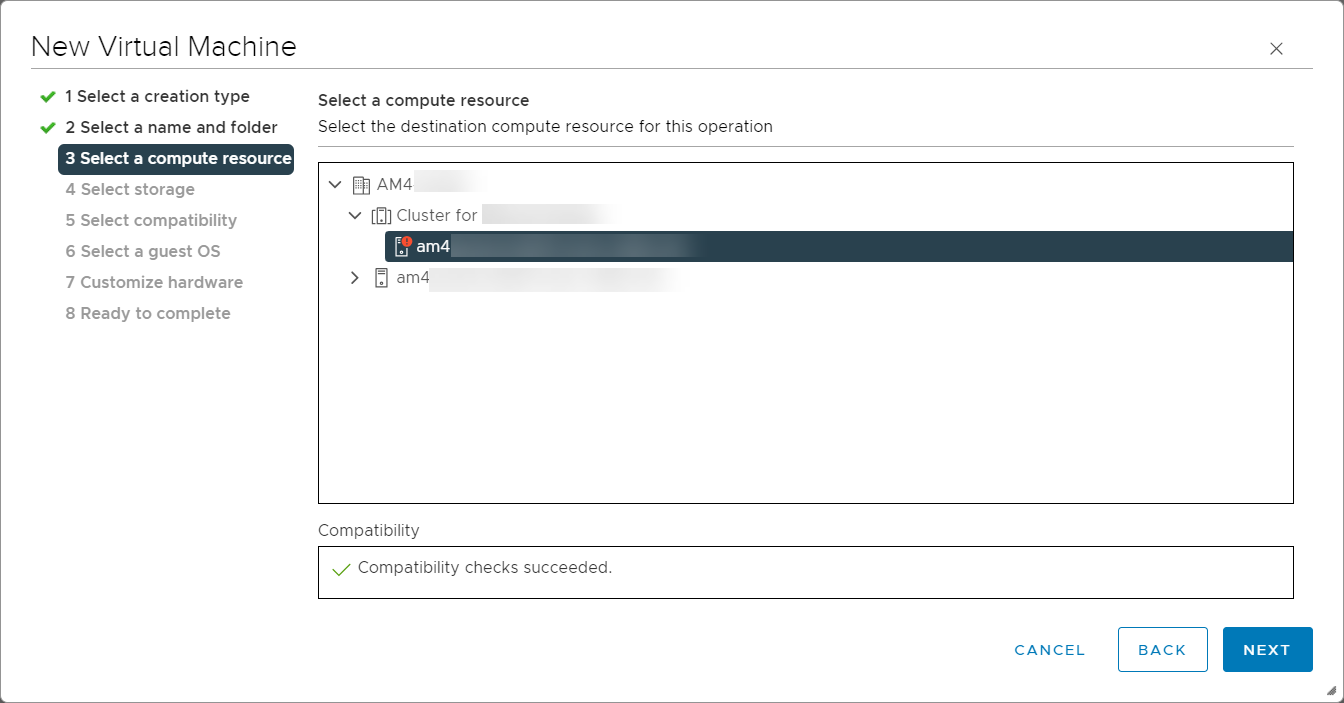1344x703 pixels.
Task: Go back with the Back button
Action: point(1162,650)
